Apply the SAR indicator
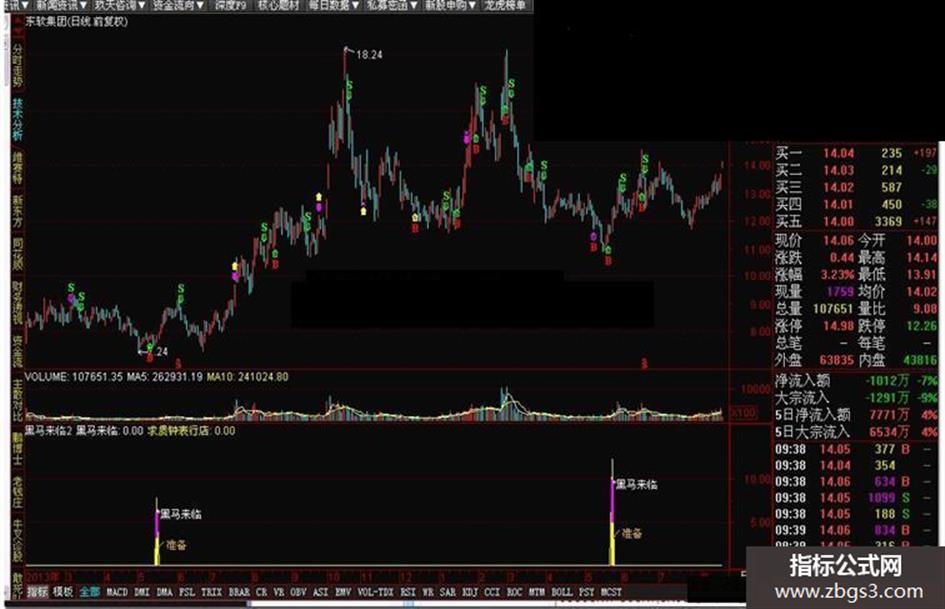 click(448, 592)
